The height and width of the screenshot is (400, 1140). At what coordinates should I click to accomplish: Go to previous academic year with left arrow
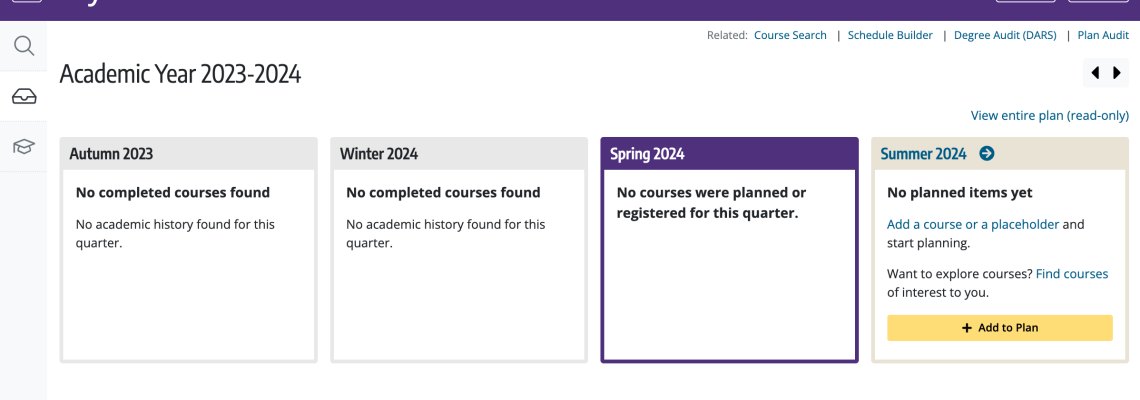[x=1096, y=73]
